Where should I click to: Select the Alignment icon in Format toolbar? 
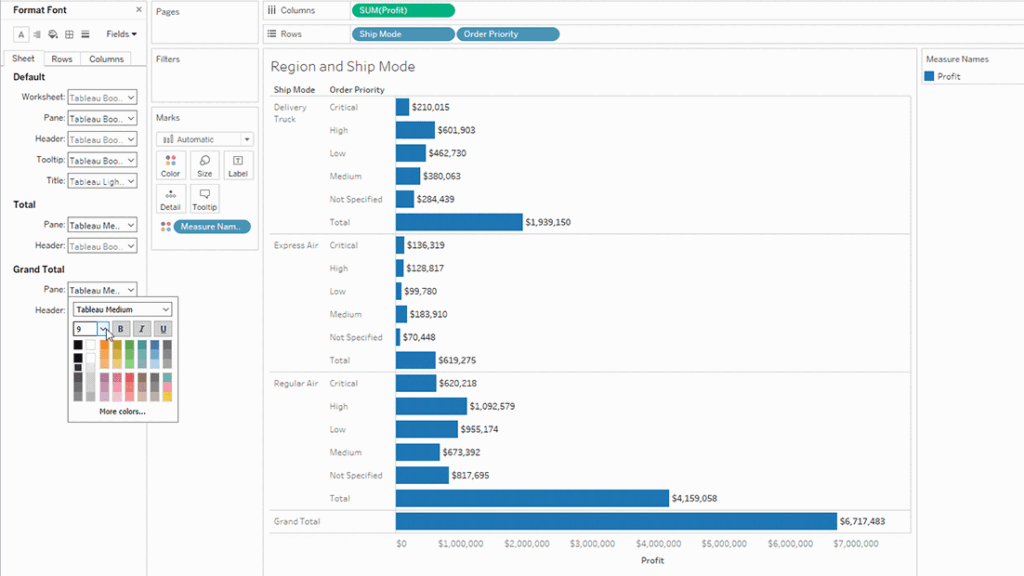tap(37, 34)
